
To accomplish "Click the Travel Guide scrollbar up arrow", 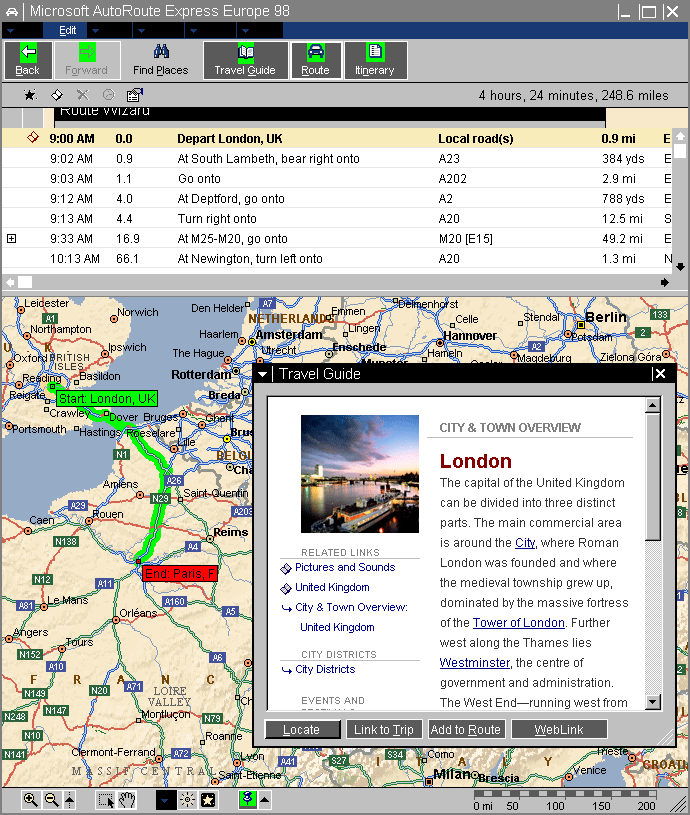I will coord(653,405).
